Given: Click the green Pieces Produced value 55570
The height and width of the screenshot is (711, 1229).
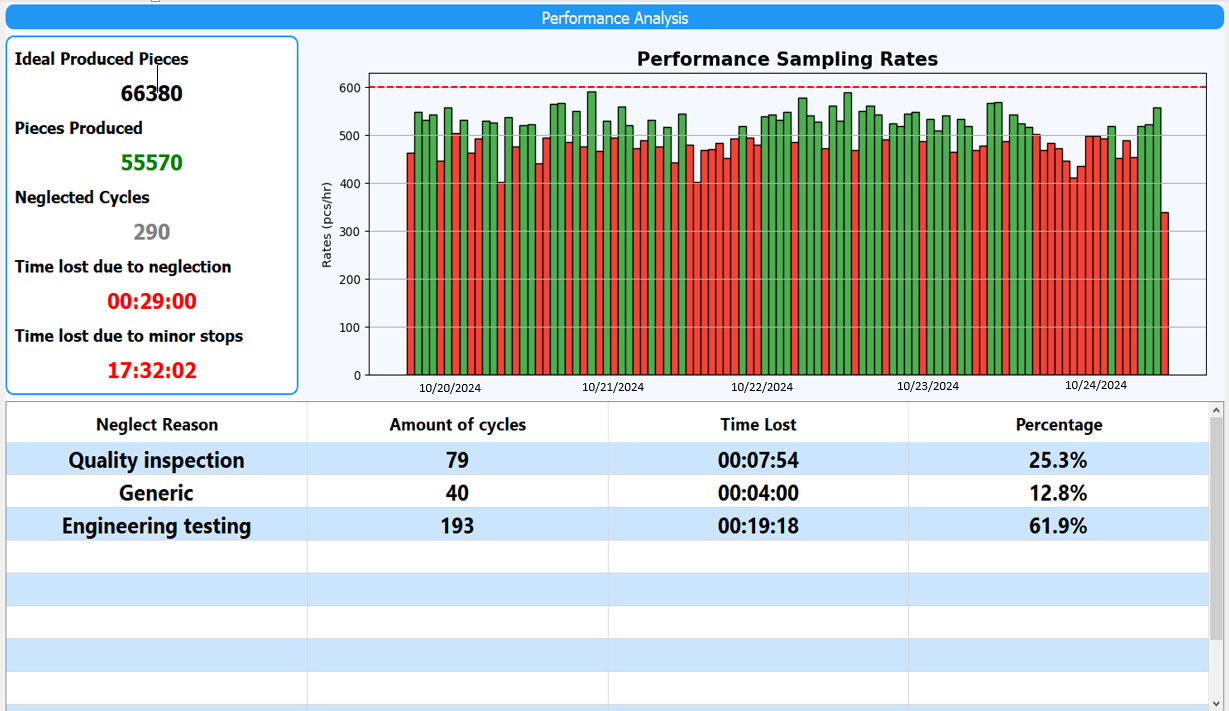Looking at the screenshot, I should coord(152,163).
